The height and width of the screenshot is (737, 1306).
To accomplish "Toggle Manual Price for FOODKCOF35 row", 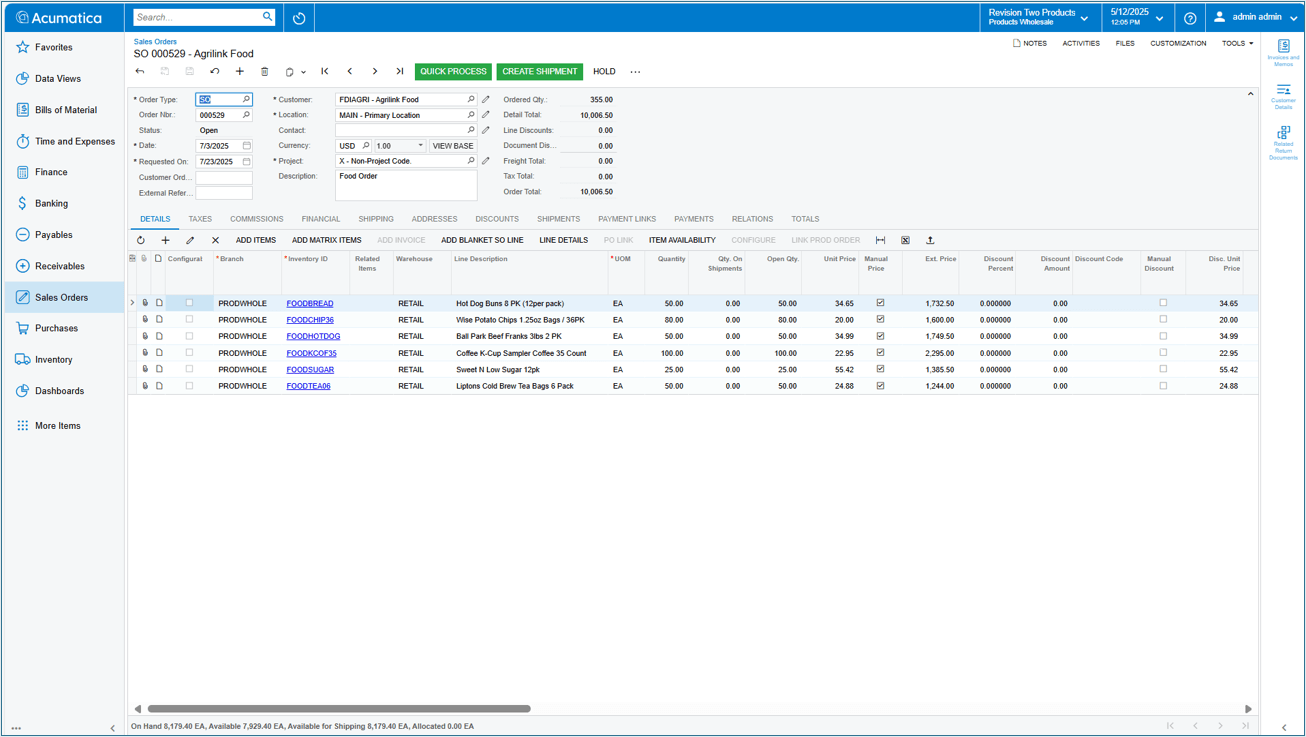I will pos(880,352).
